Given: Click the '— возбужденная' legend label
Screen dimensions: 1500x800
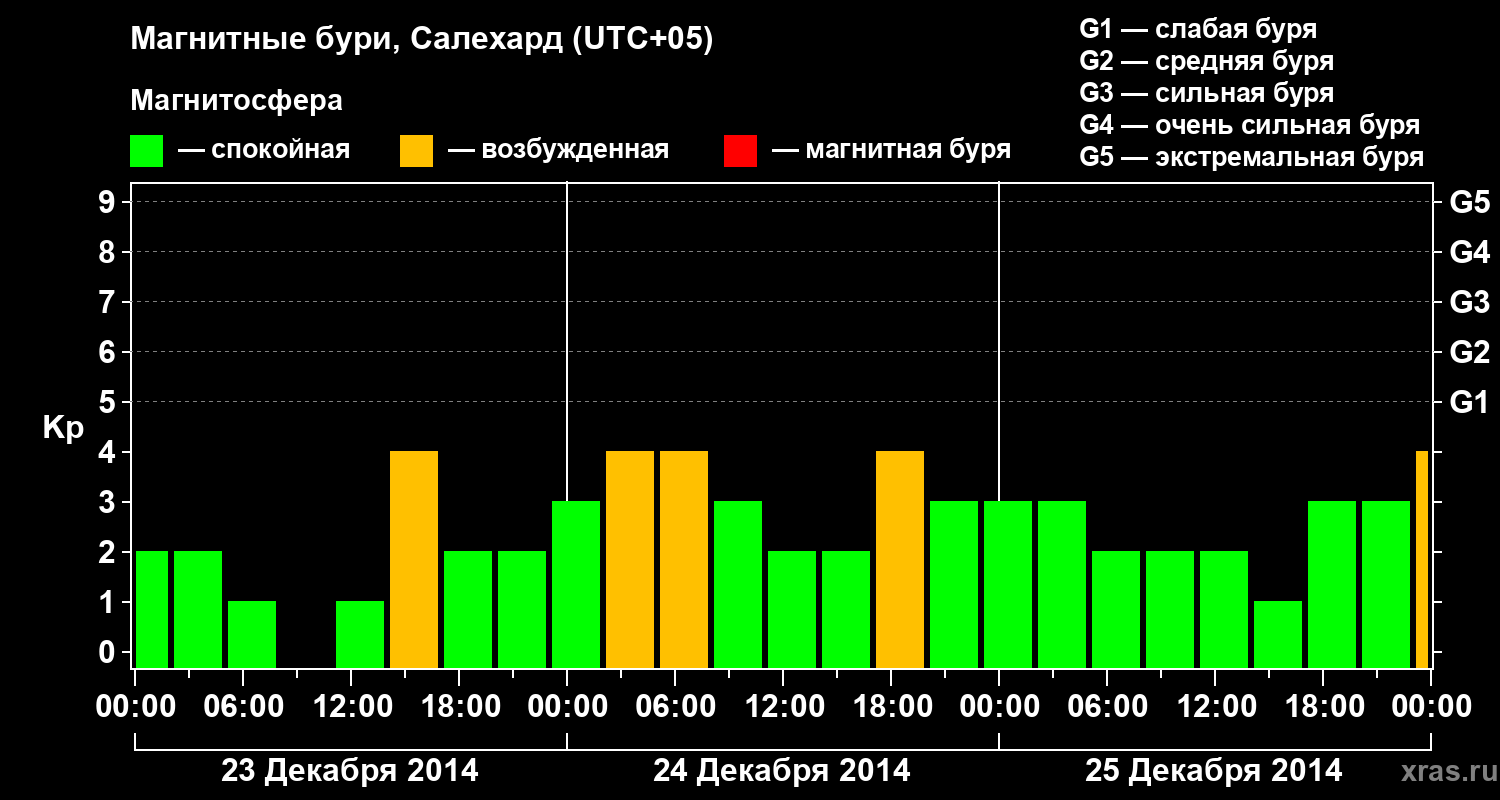Looking at the screenshot, I should [x=558, y=151].
